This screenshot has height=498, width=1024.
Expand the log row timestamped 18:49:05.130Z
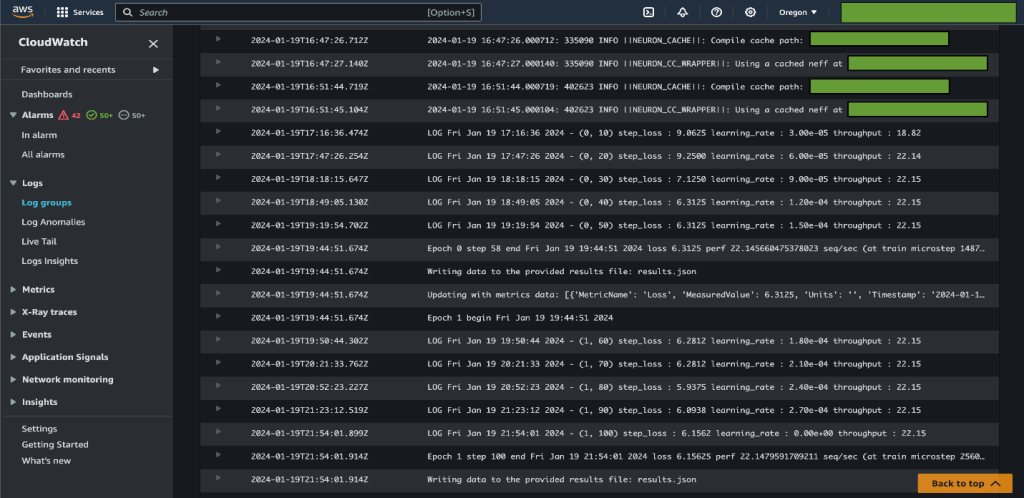(218, 201)
